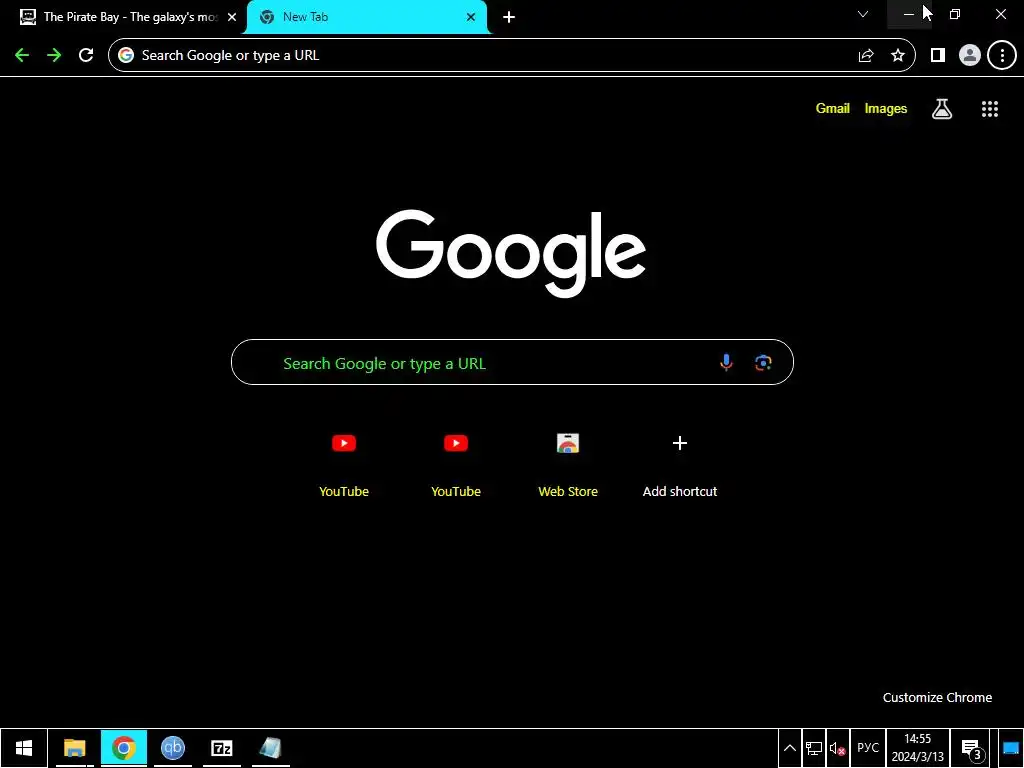The height and width of the screenshot is (768, 1024).
Task: Go forward with the forward arrow
Action: 54,56
